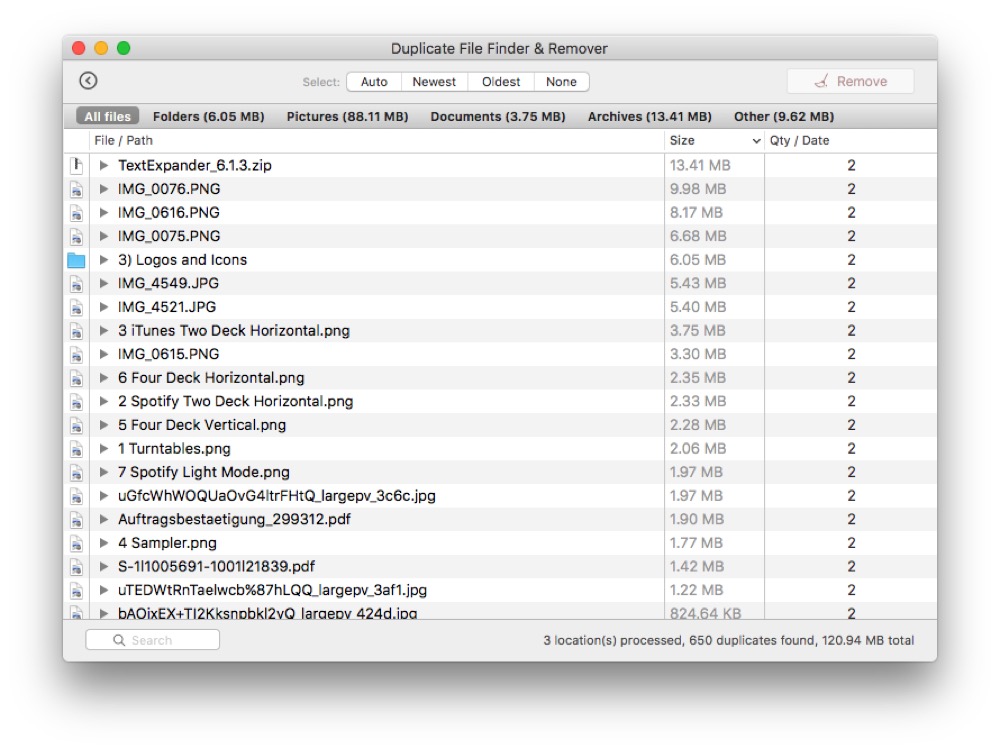Image resolution: width=1000 pixels, height=751 pixels.
Task: Click the zip file icon for TextExpander_6.1.3.zip
Action: [x=77, y=166]
